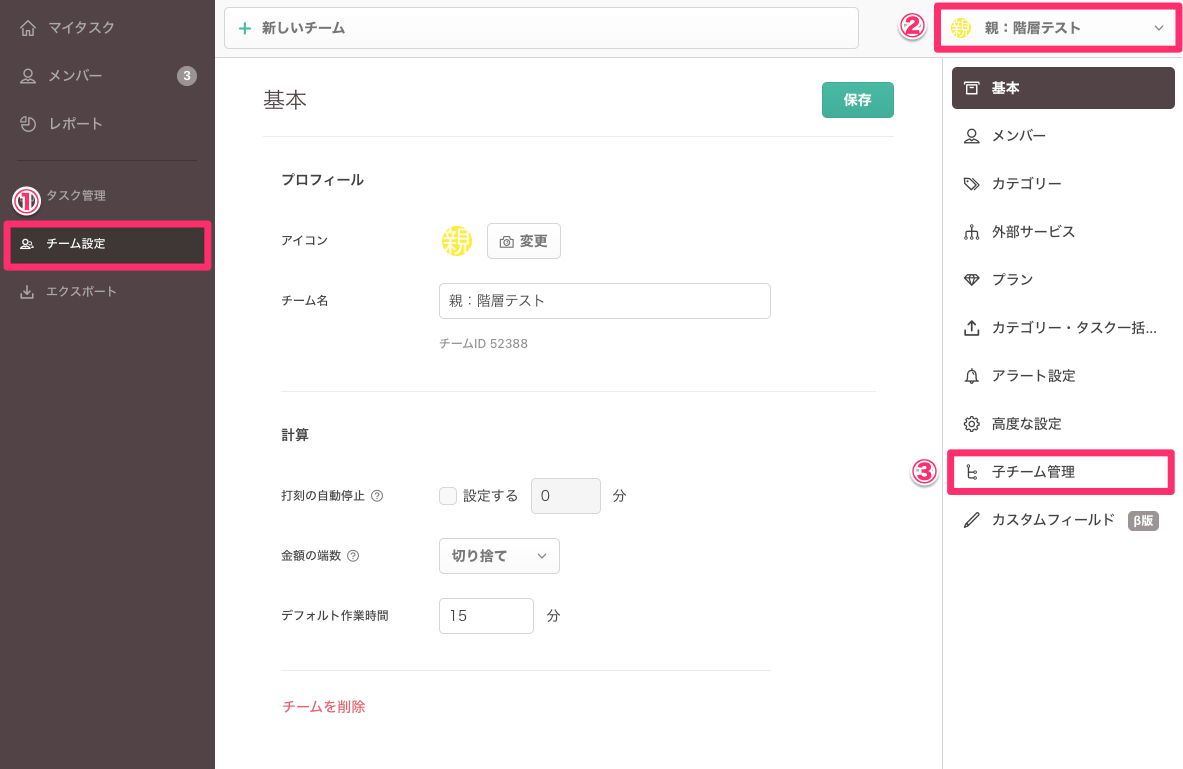Image resolution: width=1183 pixels, height=769 pixels.
Task: Click the home icon beside マイタスク
Action: (x=28, y=28)
